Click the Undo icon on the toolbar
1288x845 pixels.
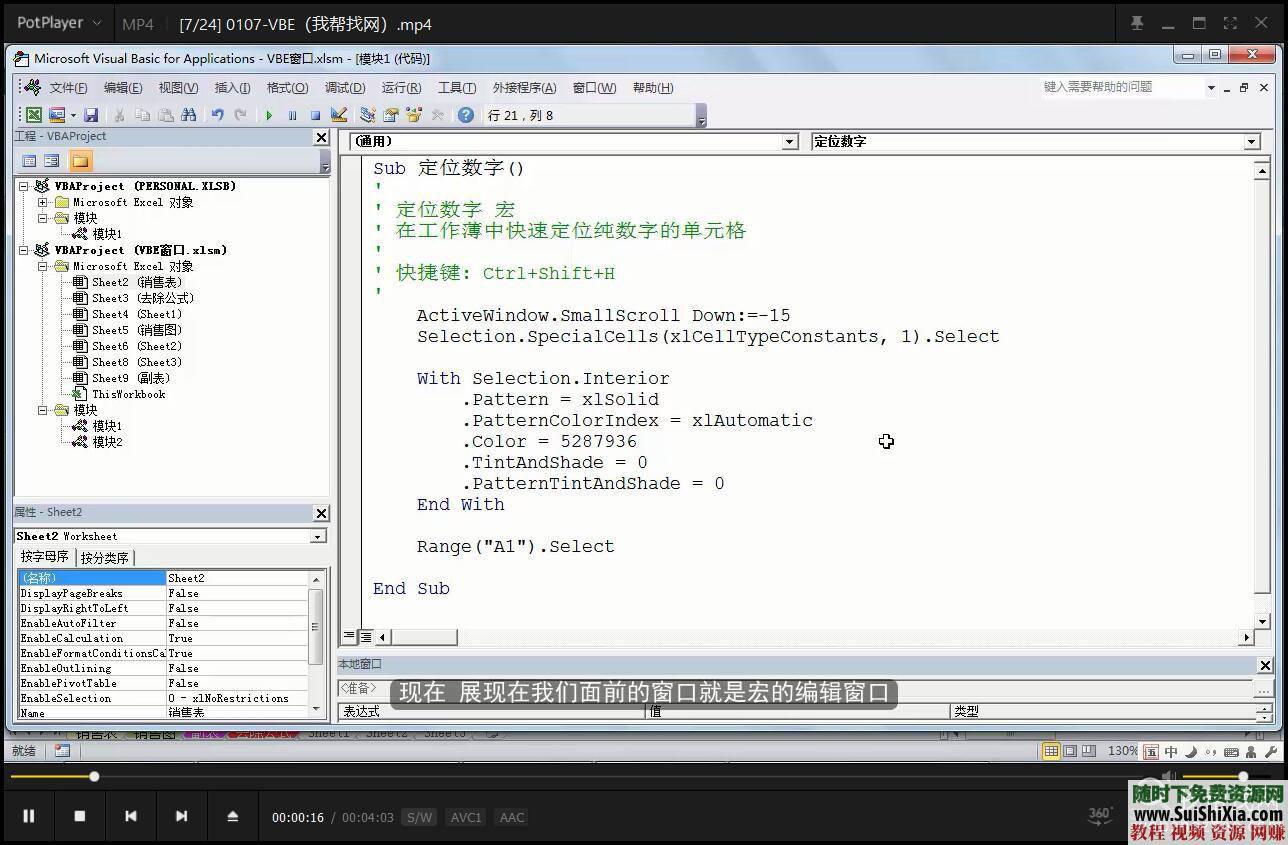click(x=217, y=114)
